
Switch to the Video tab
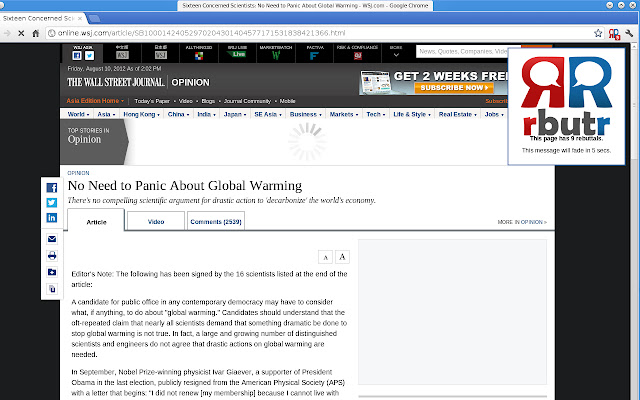click(x=158, y=221)
